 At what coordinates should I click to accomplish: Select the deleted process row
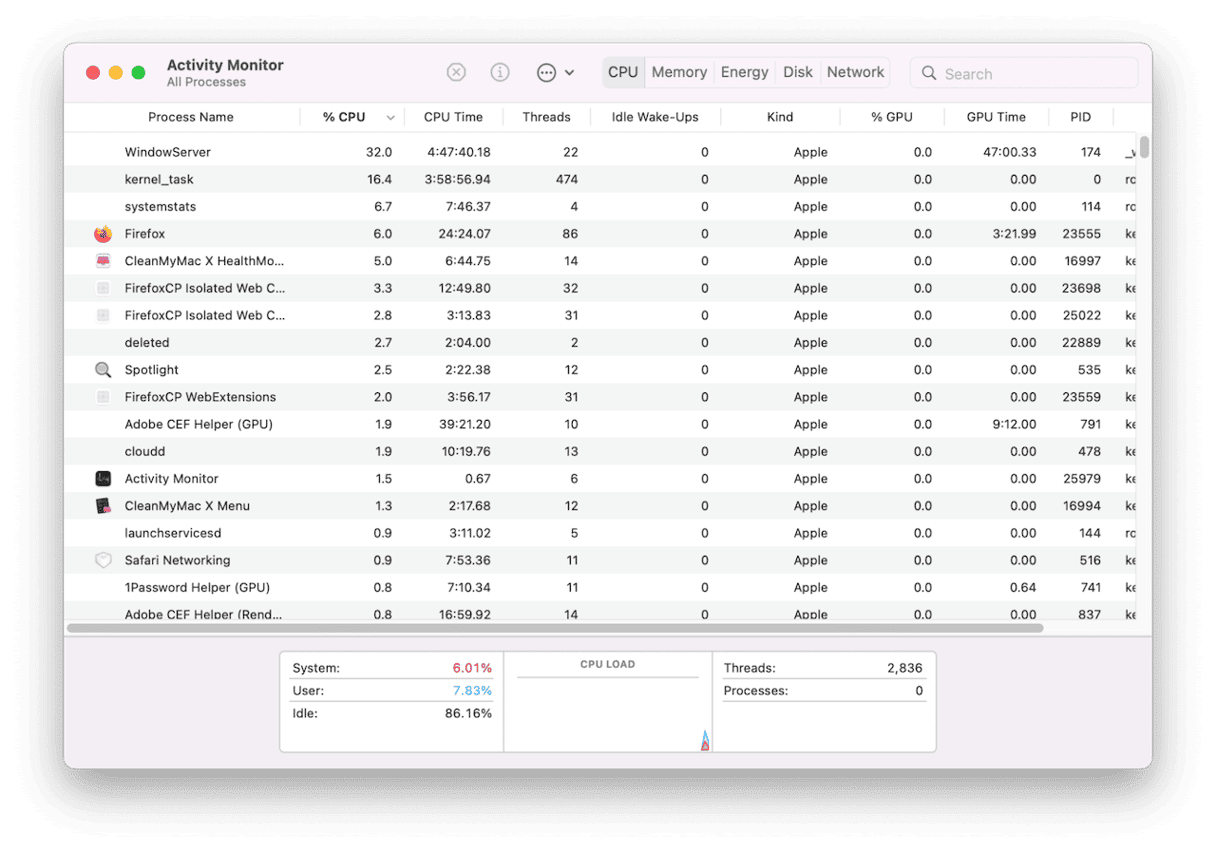point(602,343)
